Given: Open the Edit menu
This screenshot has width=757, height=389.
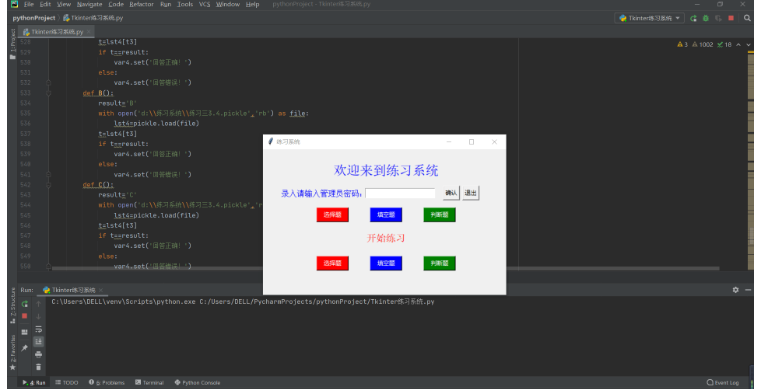Looking at the screenshot, I should pos(45,4).
